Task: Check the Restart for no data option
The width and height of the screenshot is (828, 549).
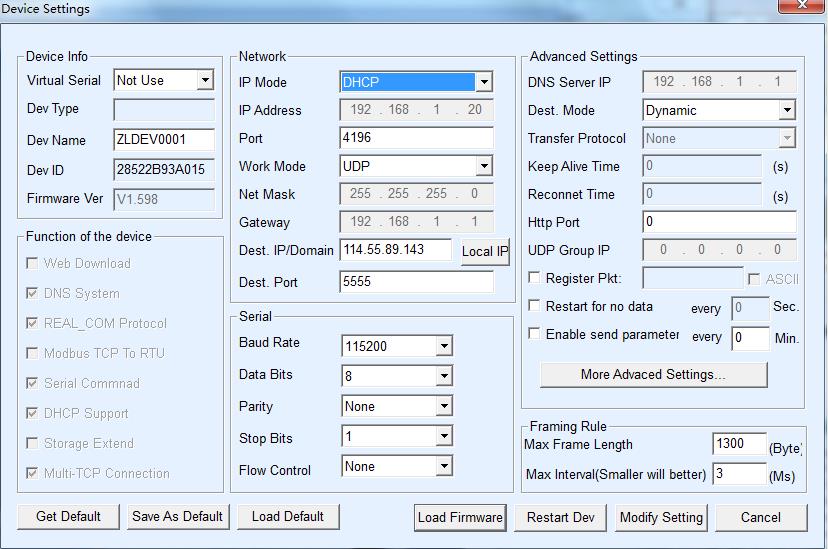Action: pyautogui.click(x=535, y=306)
